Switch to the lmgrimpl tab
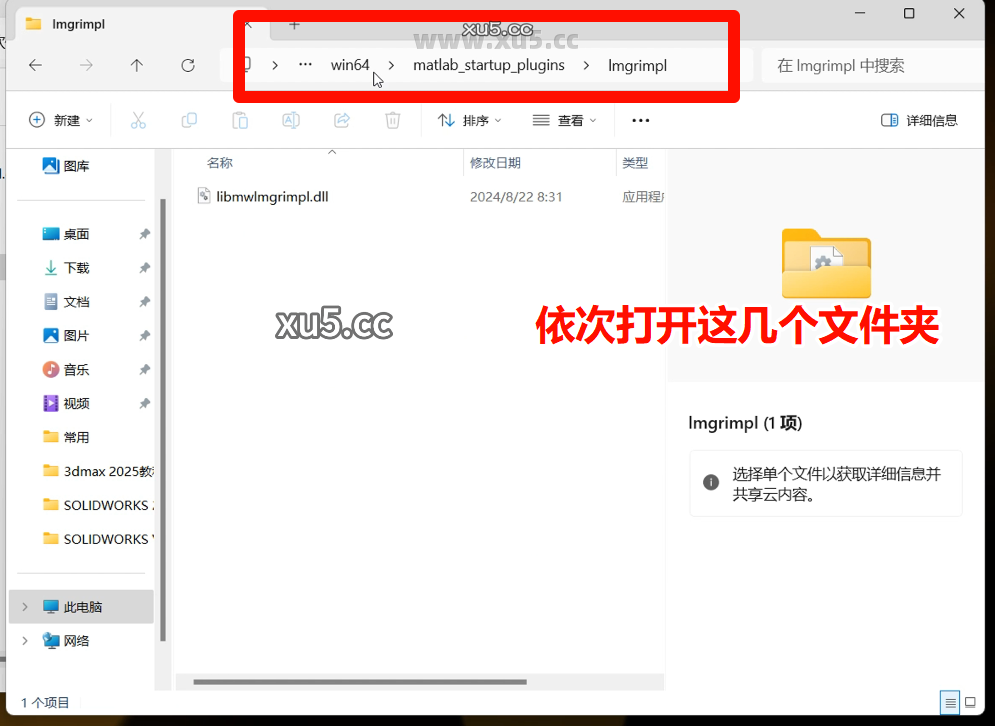This screenshot has height=726, width=995. (x=80, y=23)
